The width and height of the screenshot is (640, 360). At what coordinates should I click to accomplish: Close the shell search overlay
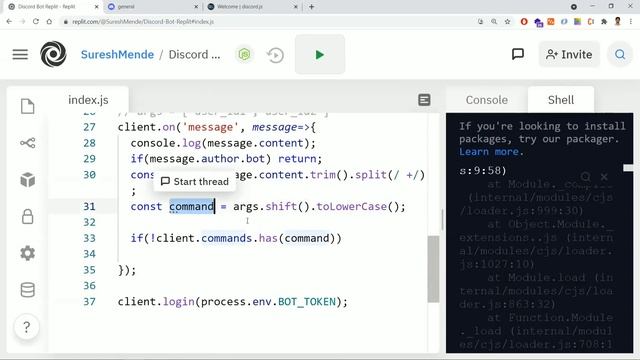pos(604,176)
